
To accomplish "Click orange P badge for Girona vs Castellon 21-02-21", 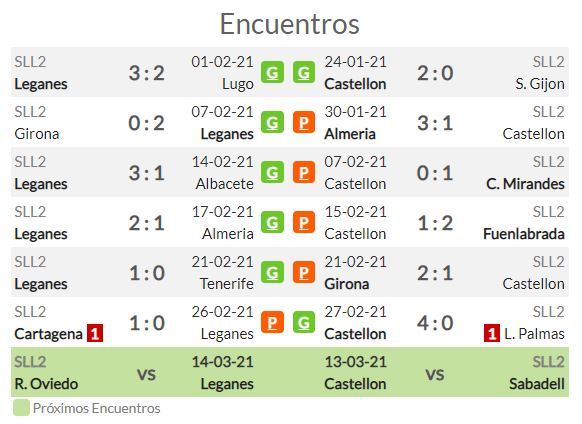I will tap(304, 273).
